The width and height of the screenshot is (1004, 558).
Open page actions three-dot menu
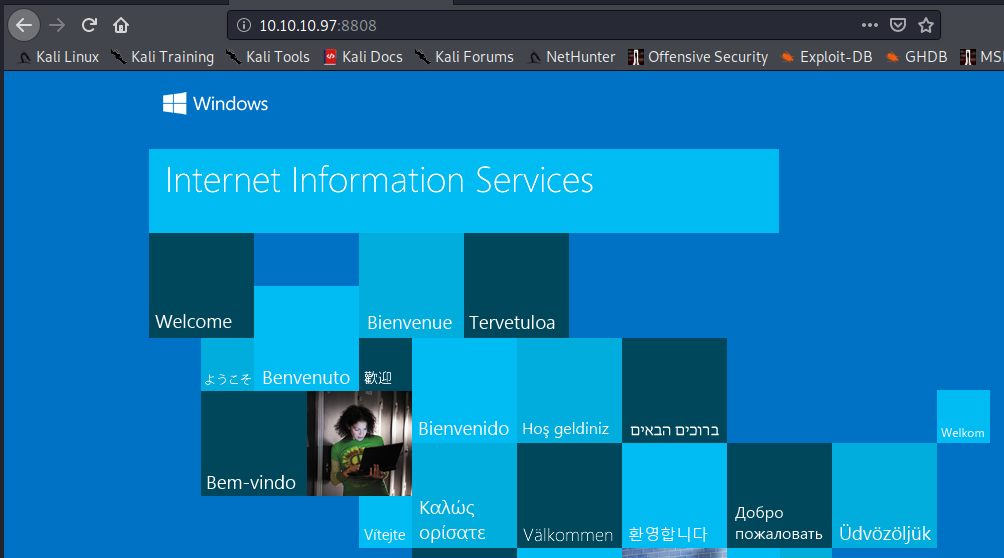pos(870,26)
